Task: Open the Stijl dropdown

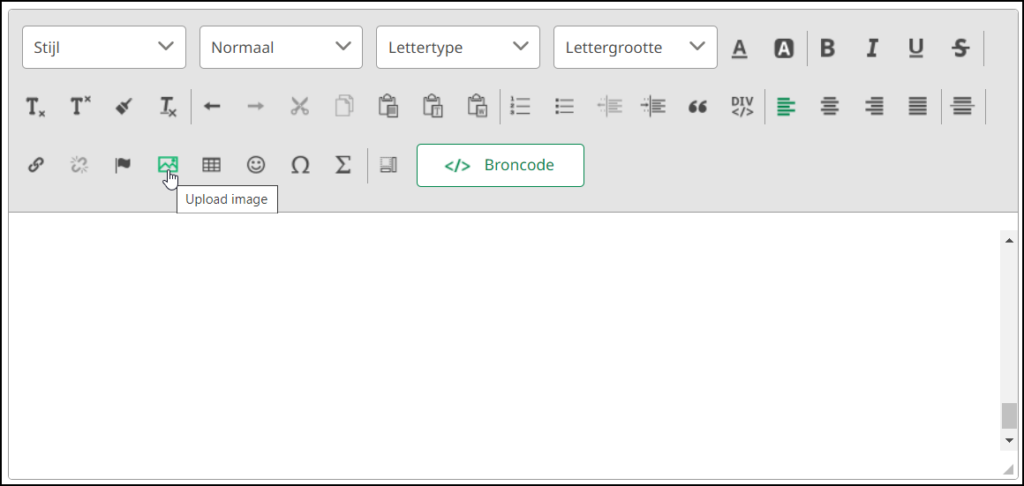Action: [x=104, y=47]
